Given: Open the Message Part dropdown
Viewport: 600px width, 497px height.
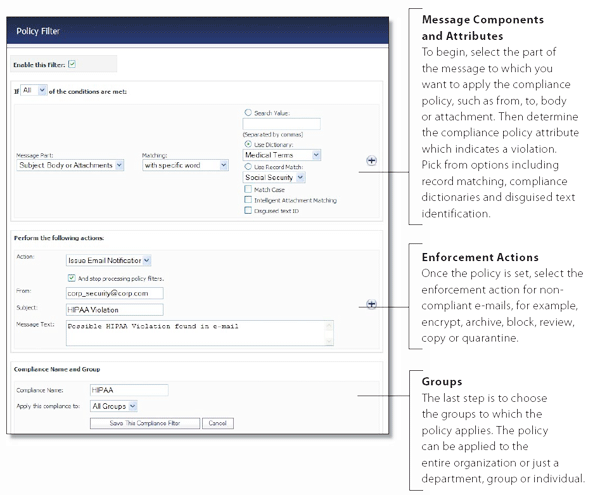Looking at the screenshot, I should tap(70, 165).
